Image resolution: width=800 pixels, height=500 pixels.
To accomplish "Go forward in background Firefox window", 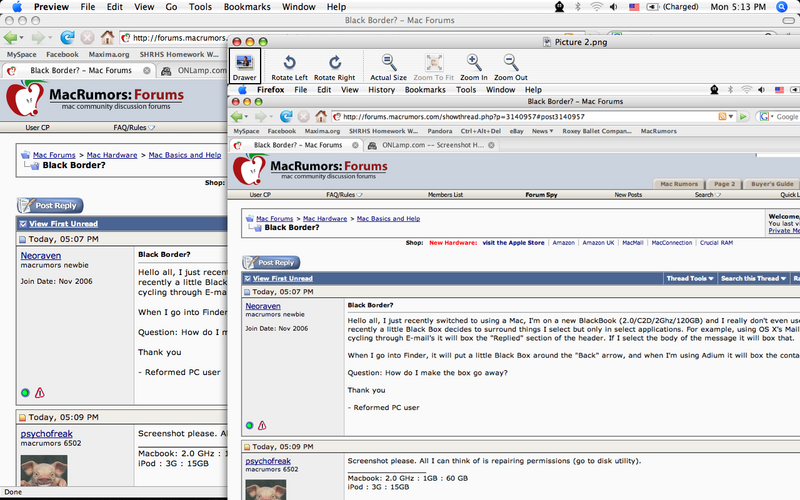I will [x=38, y=37].
